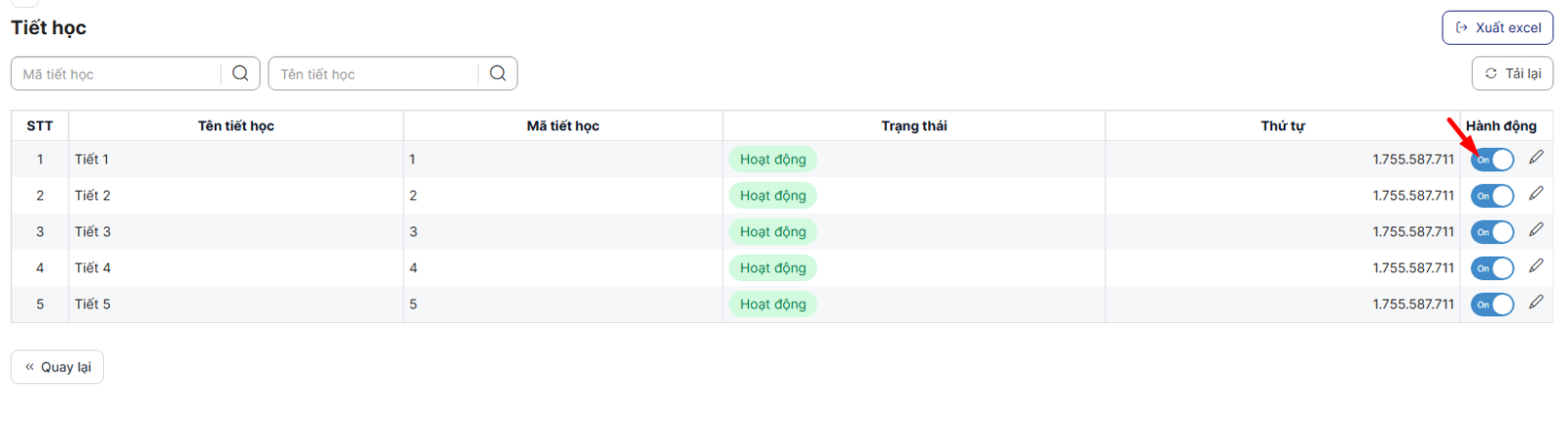
Task: Click the search icon in Mã tiết học field
Action: point(240,73)
